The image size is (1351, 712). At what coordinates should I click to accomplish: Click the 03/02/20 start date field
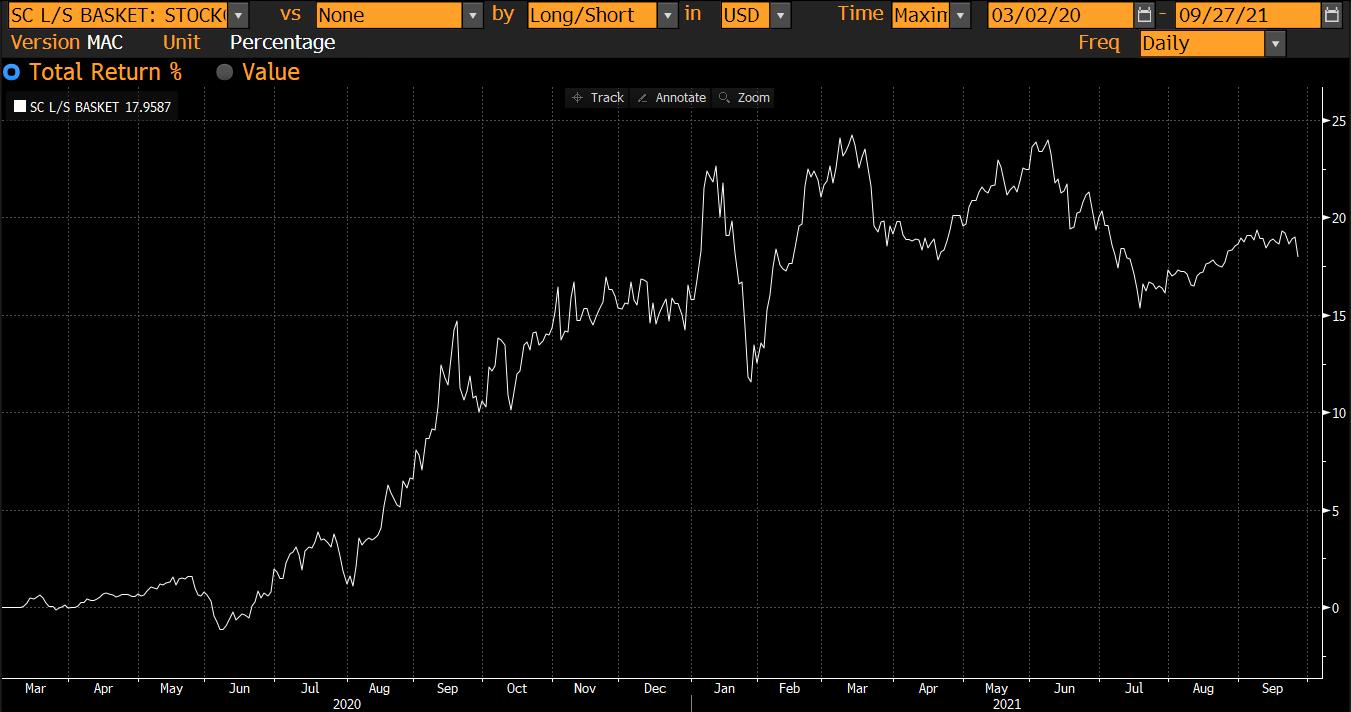coord(1060,15)
